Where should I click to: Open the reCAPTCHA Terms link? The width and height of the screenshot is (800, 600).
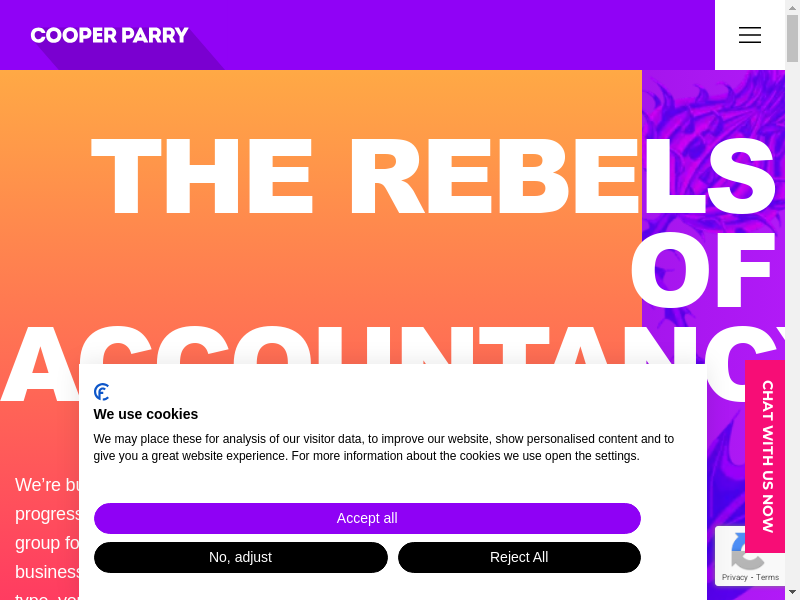768,577
